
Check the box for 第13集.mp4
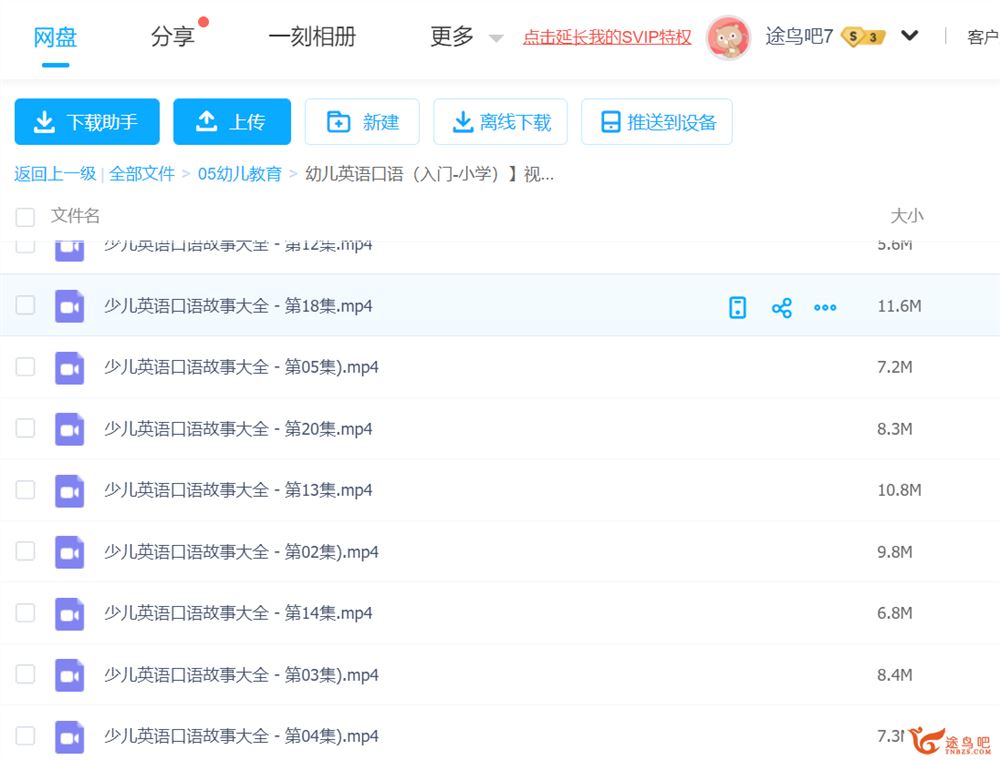pyautogui.click(x=25, y=490)
